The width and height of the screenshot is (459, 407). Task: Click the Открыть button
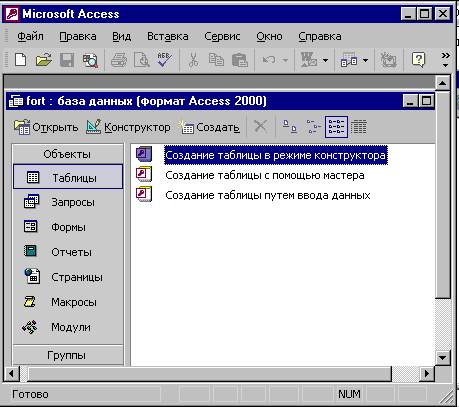tap(46, 127)
